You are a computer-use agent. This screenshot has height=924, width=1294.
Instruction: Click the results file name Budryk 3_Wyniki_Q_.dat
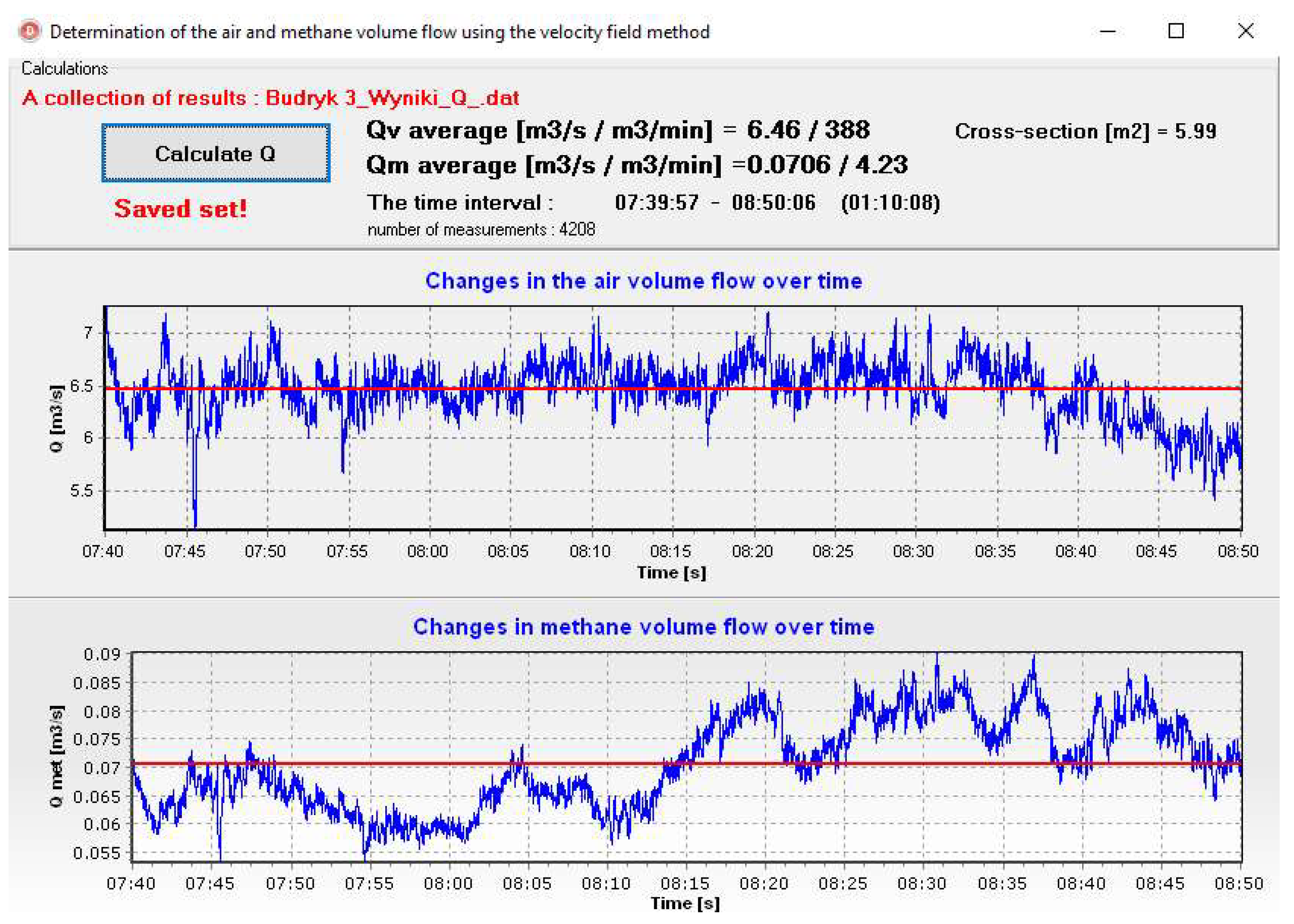click(392, 99)
